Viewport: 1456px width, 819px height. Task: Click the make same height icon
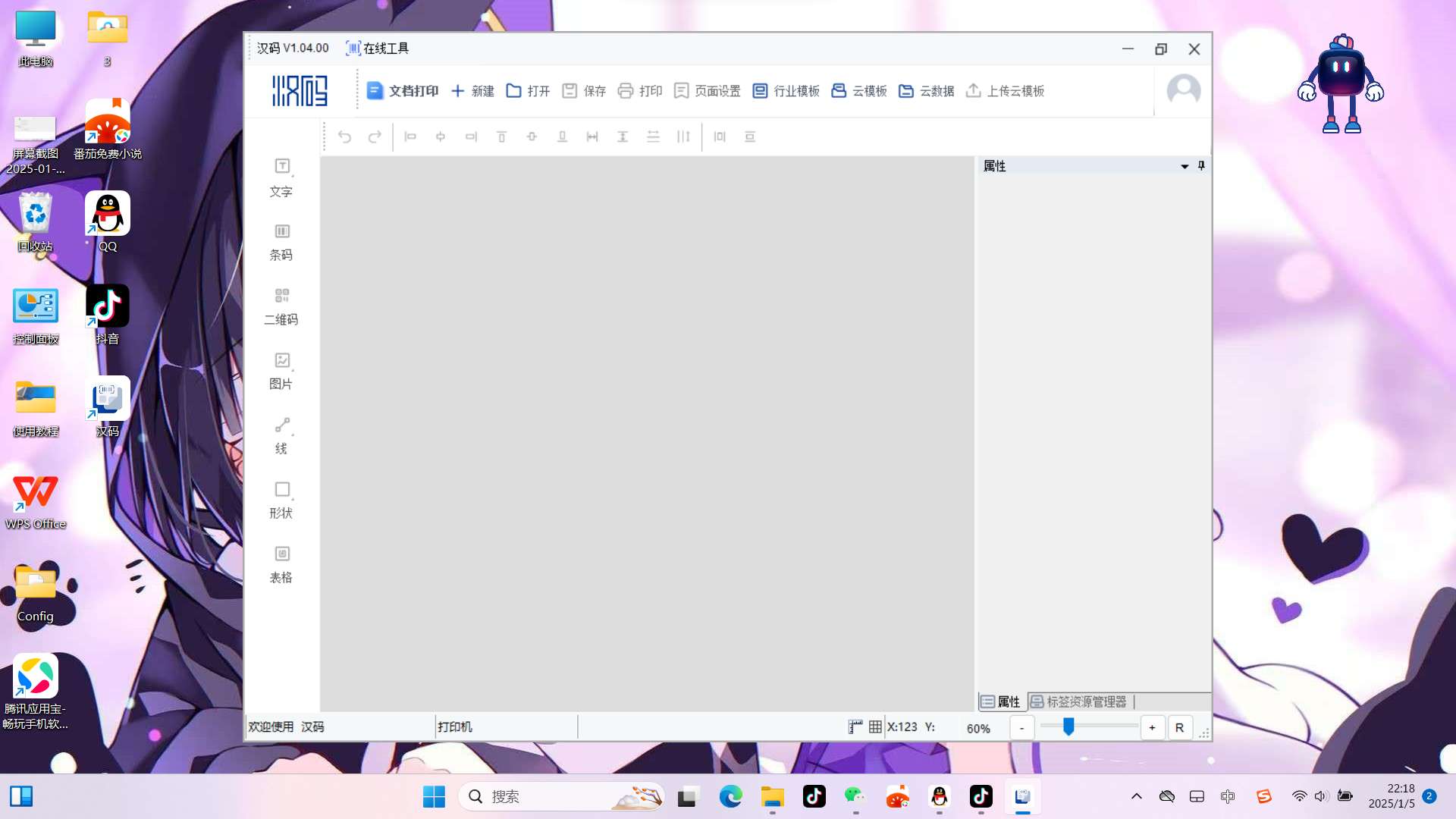coord(623,136)
